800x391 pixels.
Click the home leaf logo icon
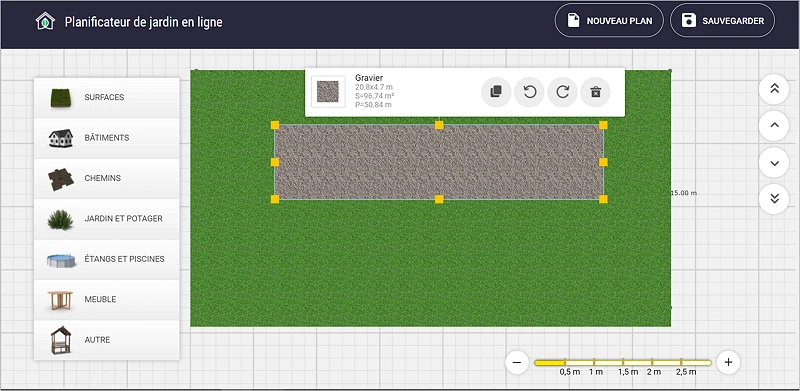click(x=45, y=21)
